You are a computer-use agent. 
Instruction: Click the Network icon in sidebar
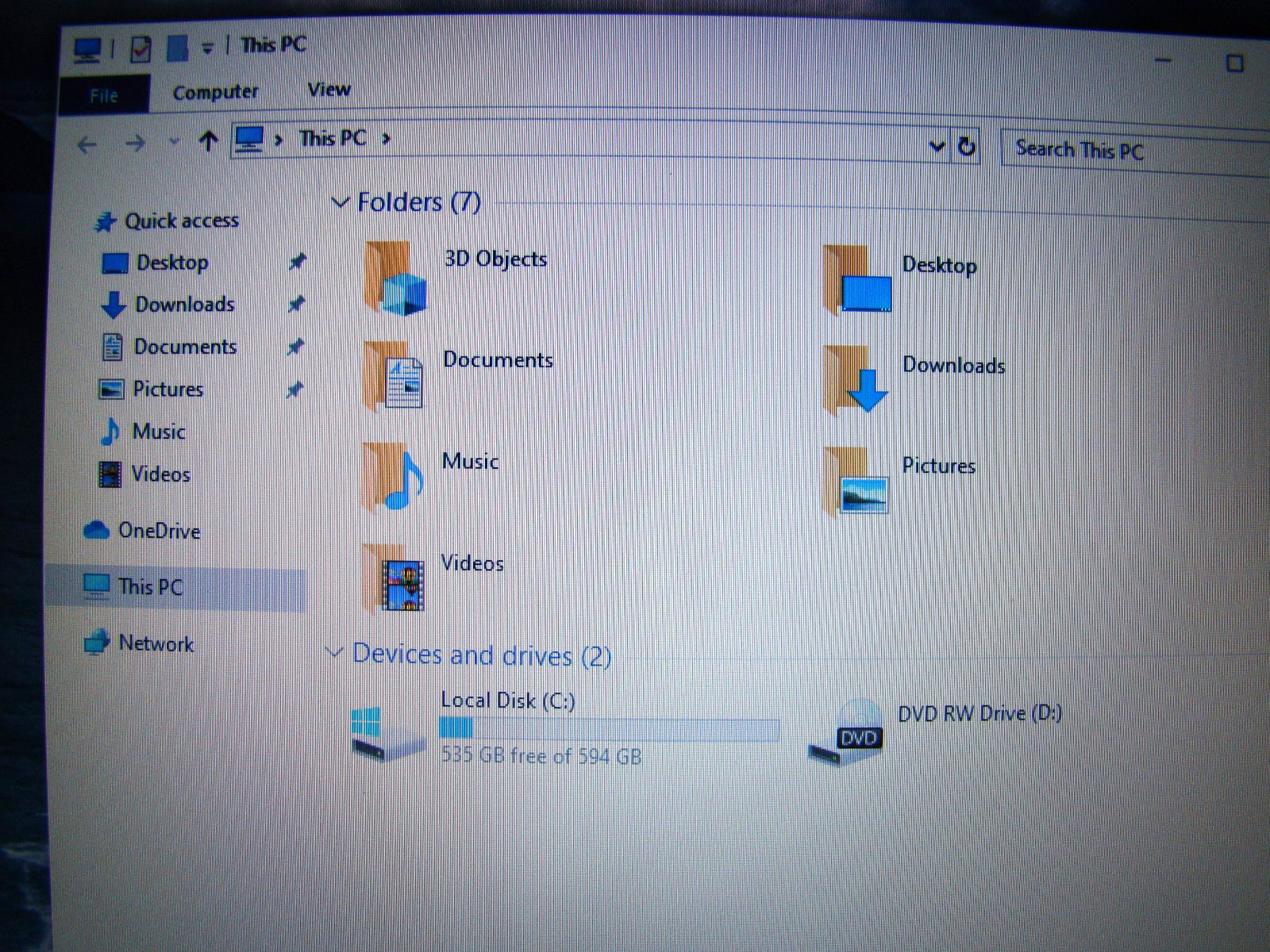coord(96,642)
